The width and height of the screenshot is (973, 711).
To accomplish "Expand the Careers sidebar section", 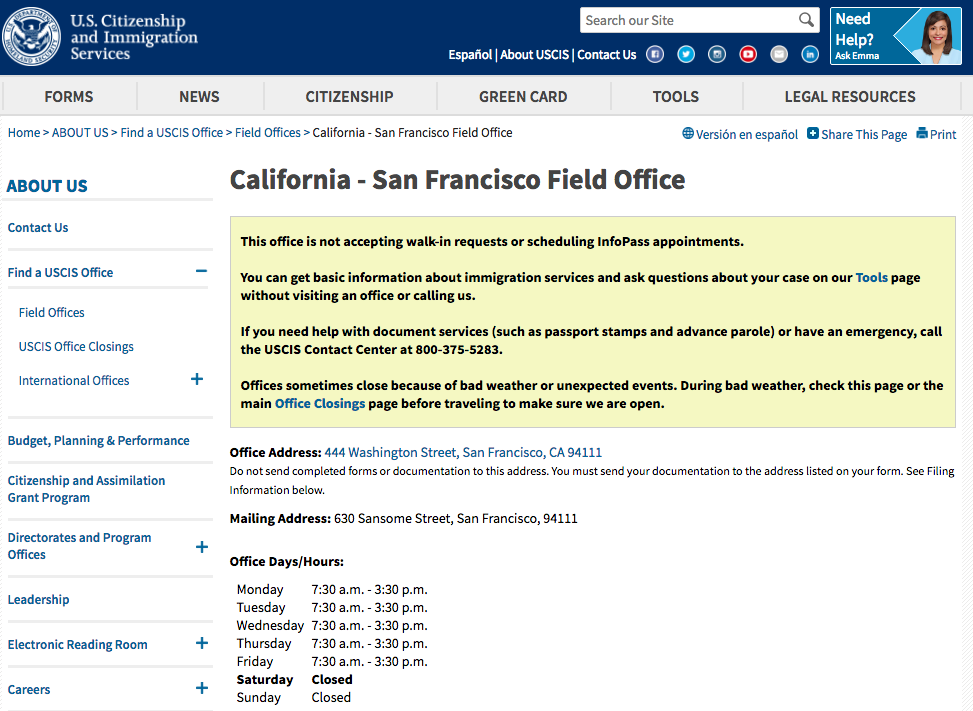I will [201, 689].
